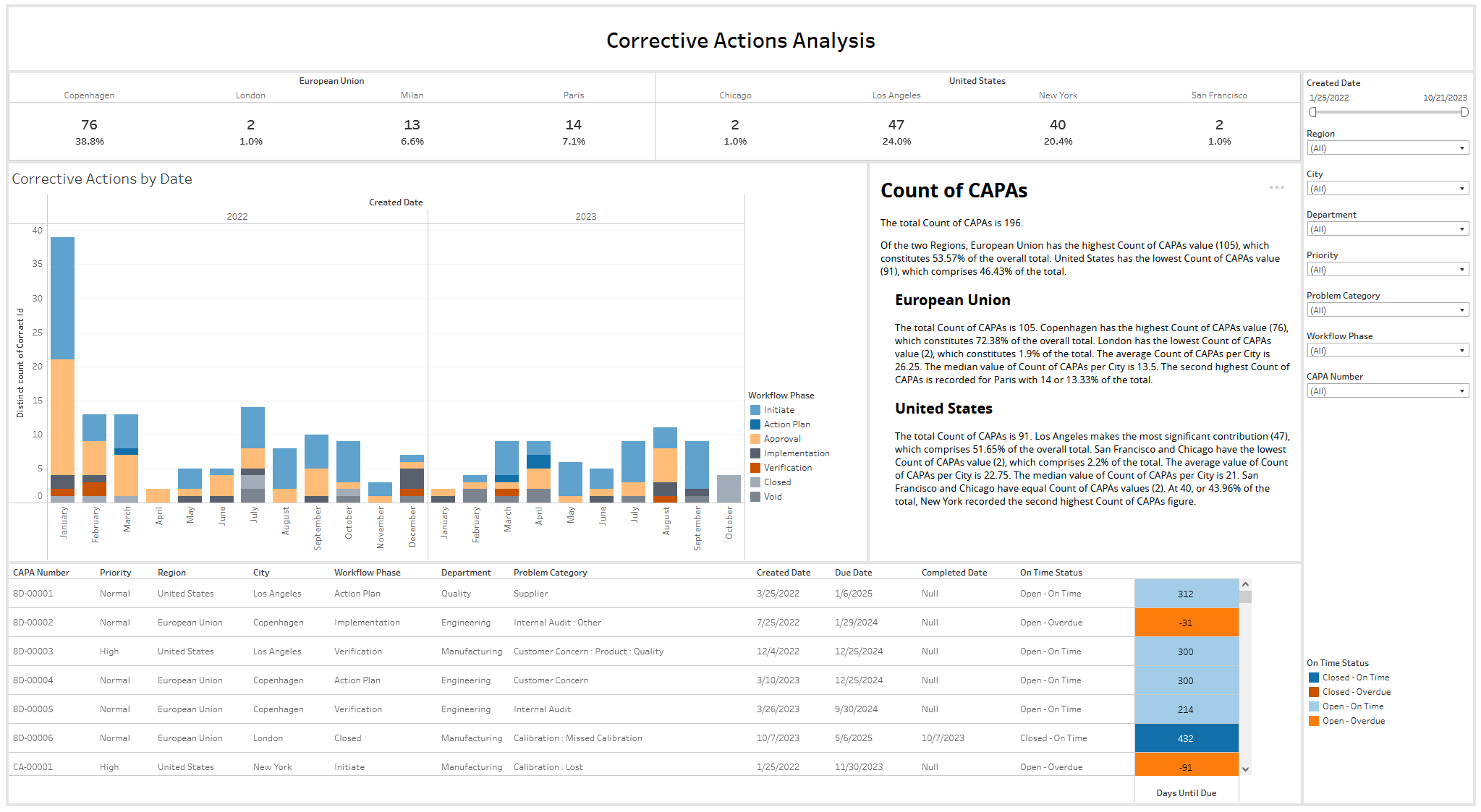The width and height of the screenshot is (1481, 812).
Task: Click the Created Date slider left handle
Action: [1312, 112]
